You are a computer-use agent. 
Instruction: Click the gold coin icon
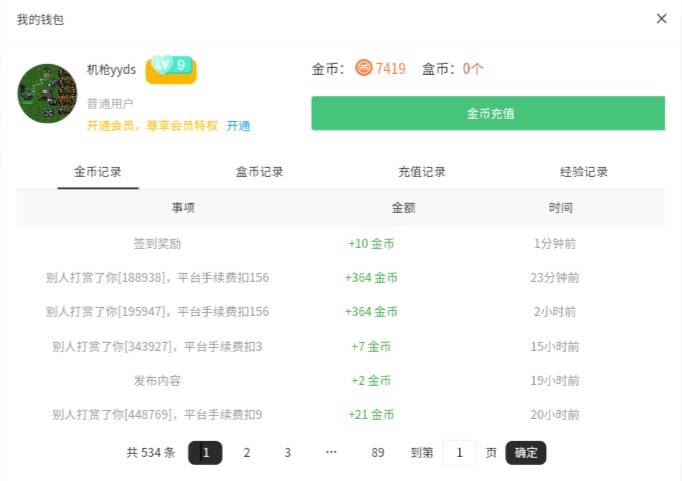[364, 68]
